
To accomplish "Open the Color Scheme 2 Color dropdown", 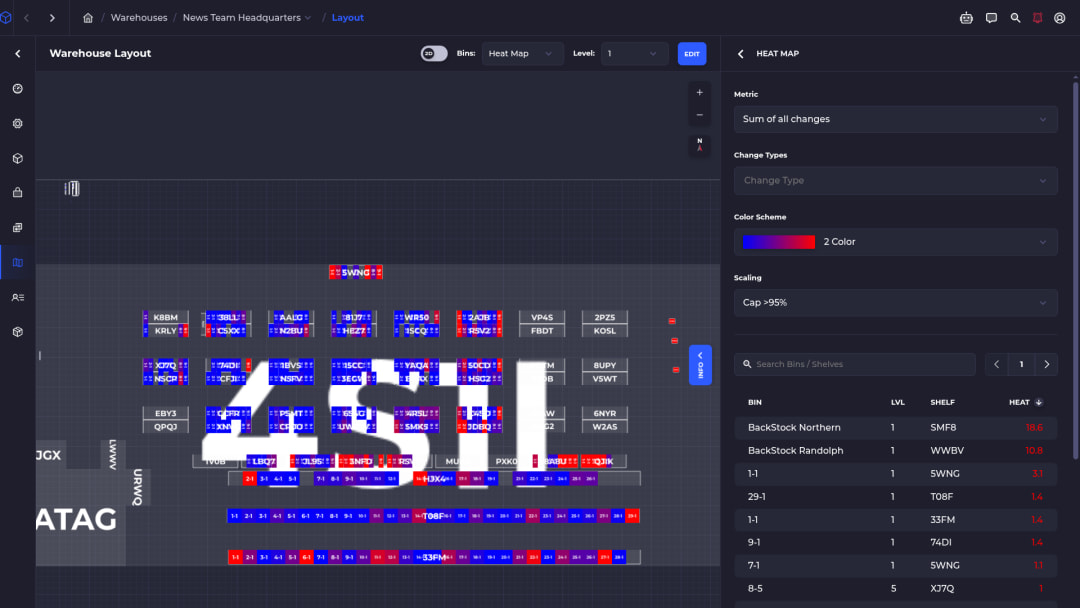I will click(x=895, y=242).
